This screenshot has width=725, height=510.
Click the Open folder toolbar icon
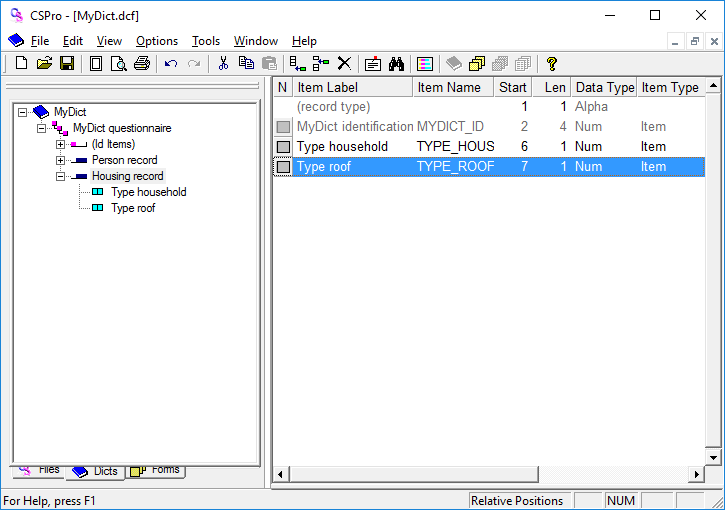[x=44, y=64]
